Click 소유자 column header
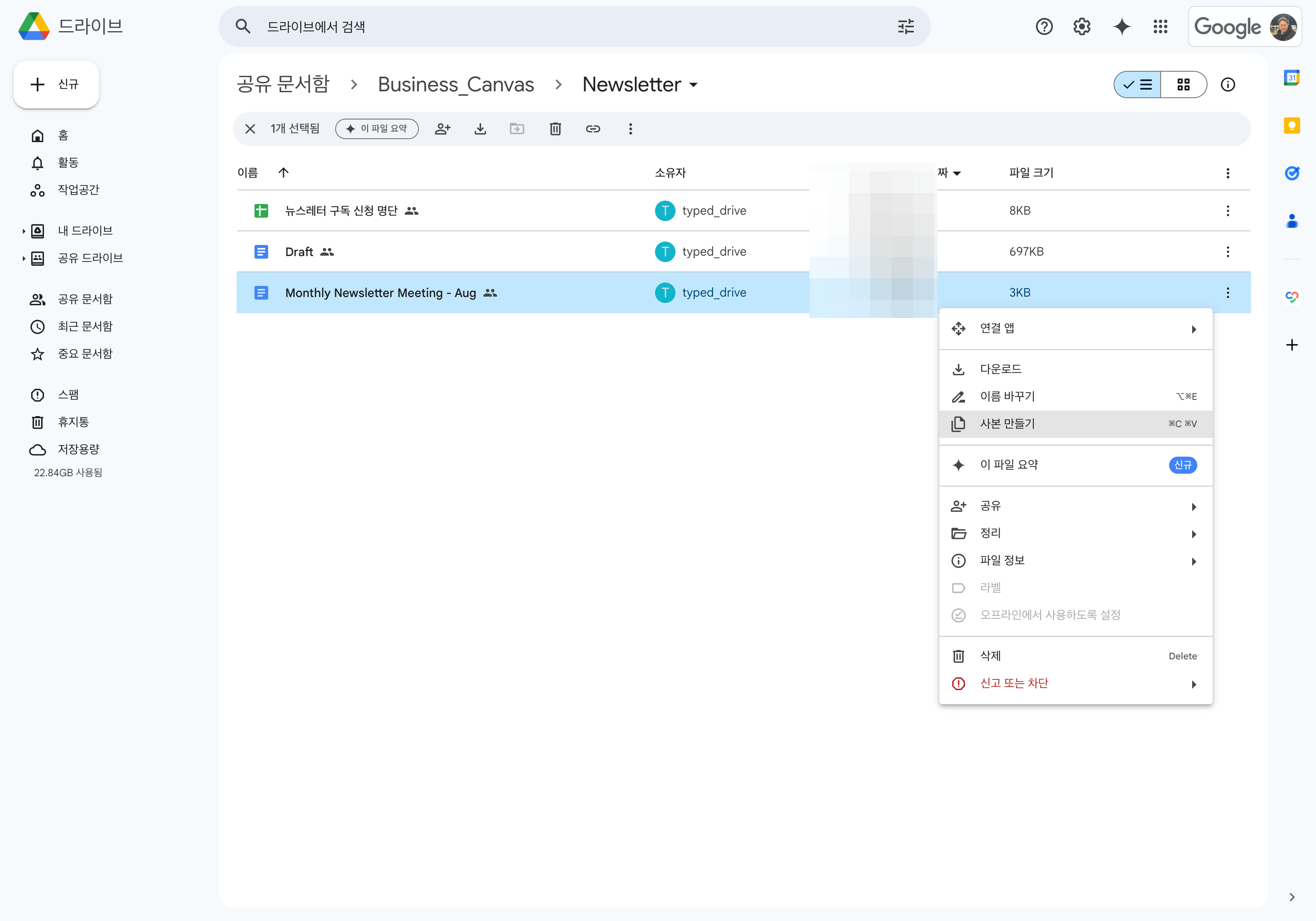1316x921 pixels. click(x=670, y=172)
